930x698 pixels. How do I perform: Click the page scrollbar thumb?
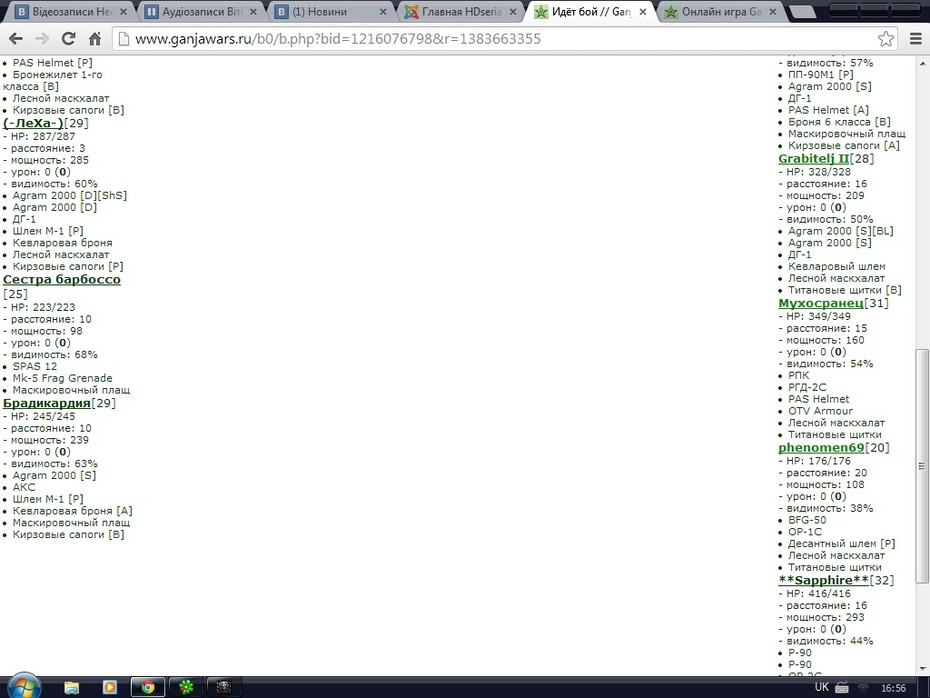tap(922, 466)
